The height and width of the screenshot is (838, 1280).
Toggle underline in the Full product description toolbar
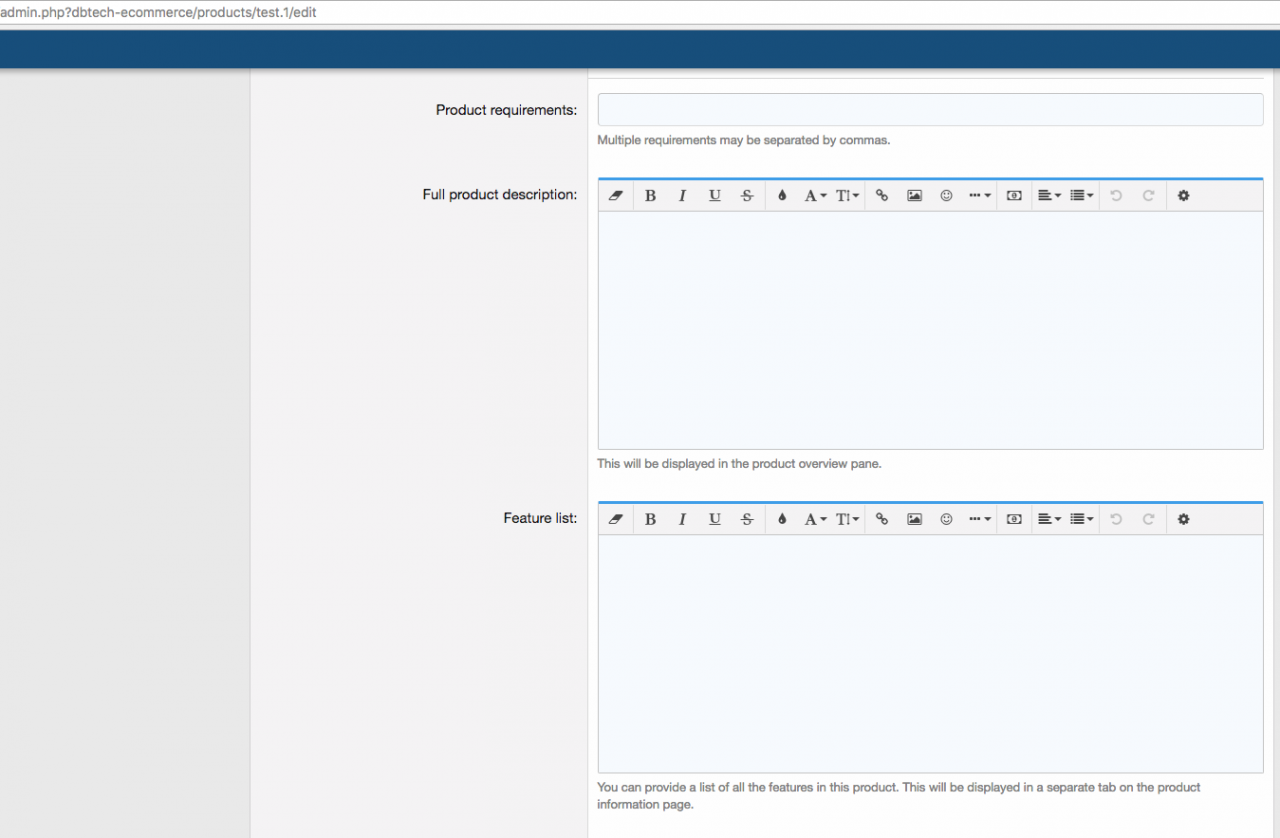tap(715, 196)
